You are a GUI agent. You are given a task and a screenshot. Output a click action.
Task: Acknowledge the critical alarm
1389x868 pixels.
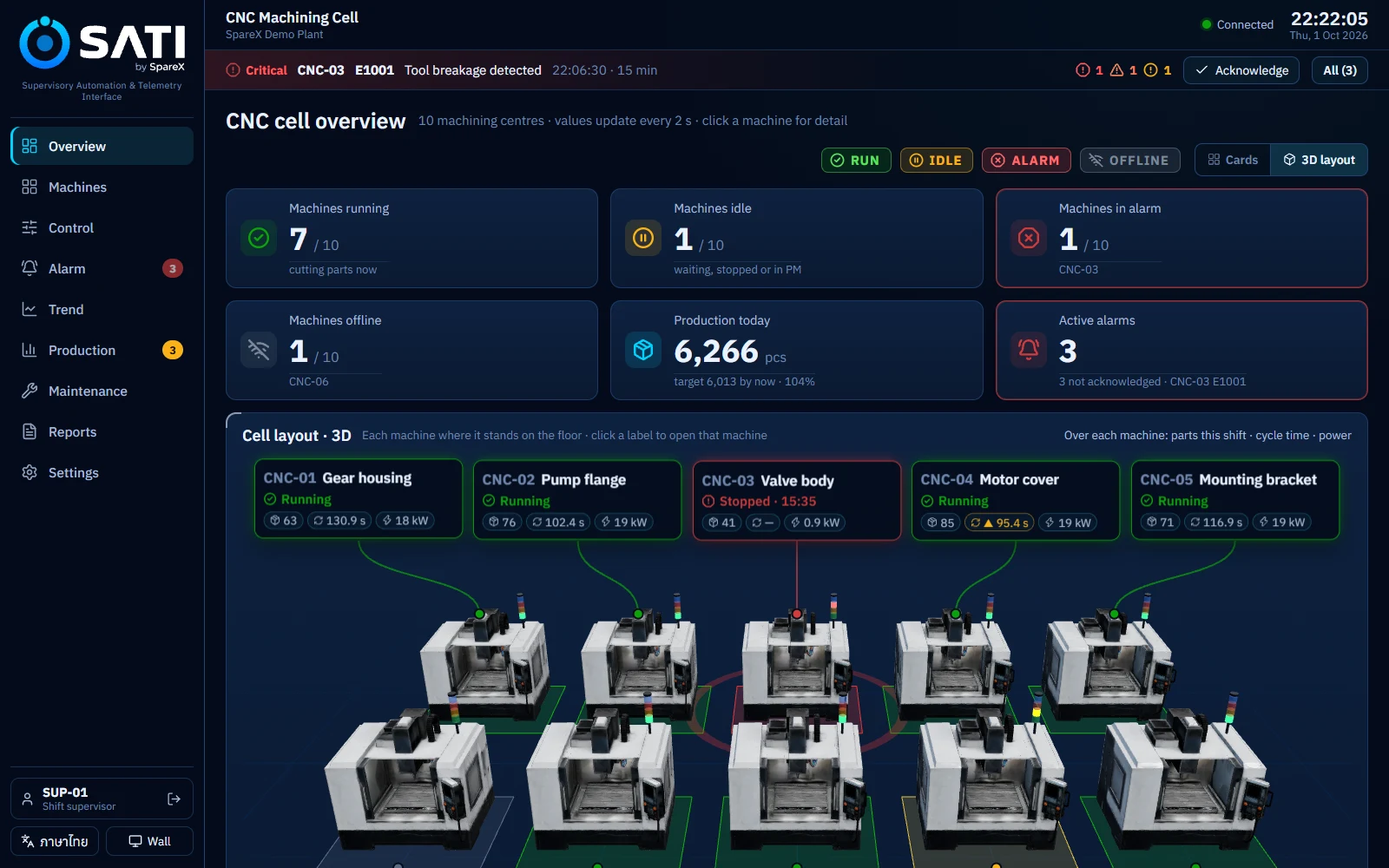[x=1241, y=70]
